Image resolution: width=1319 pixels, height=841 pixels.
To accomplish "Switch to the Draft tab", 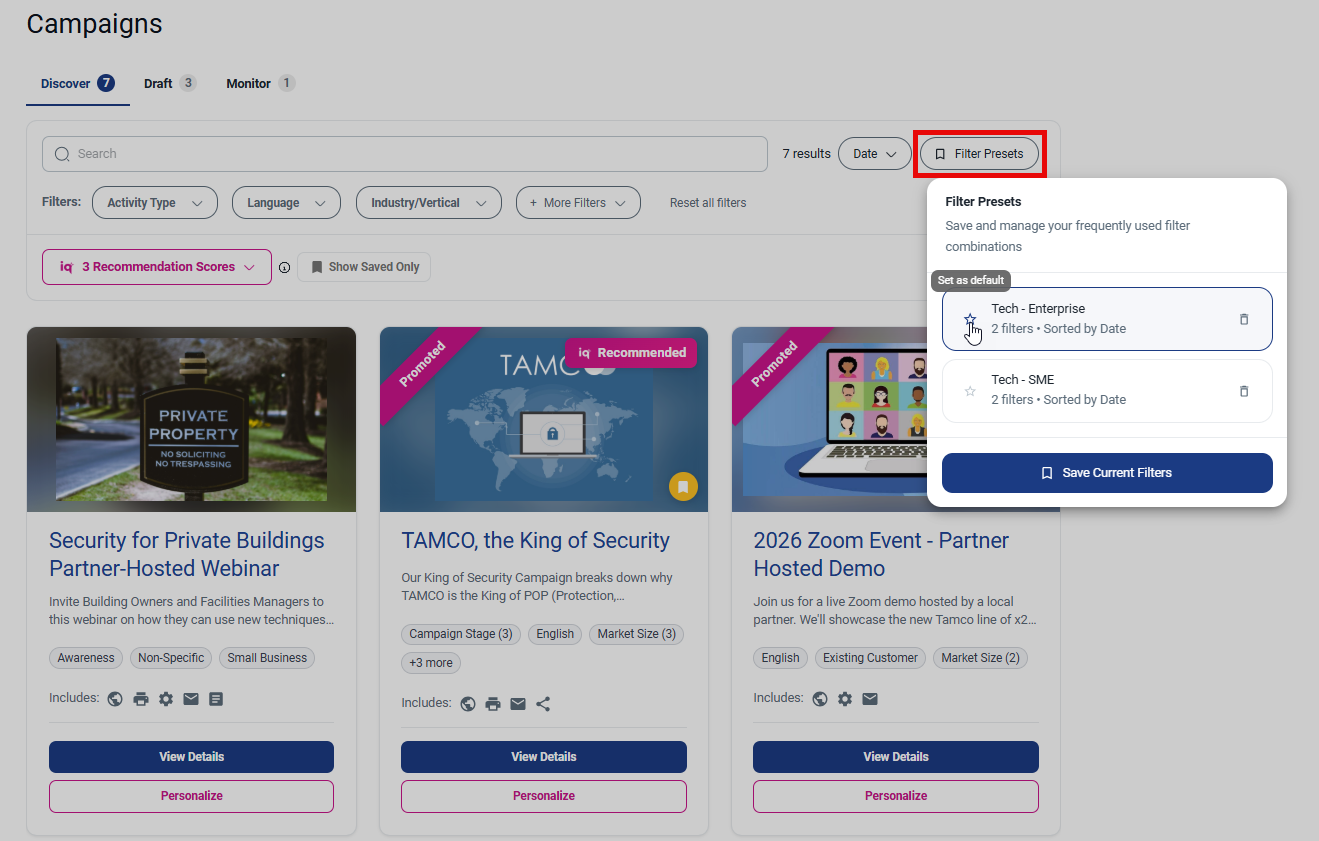I will click(170, 83).
